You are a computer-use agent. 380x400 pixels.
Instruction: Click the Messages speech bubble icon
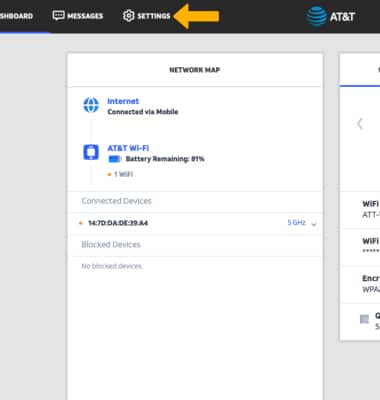pyautogui.click(x=58, y=15)
